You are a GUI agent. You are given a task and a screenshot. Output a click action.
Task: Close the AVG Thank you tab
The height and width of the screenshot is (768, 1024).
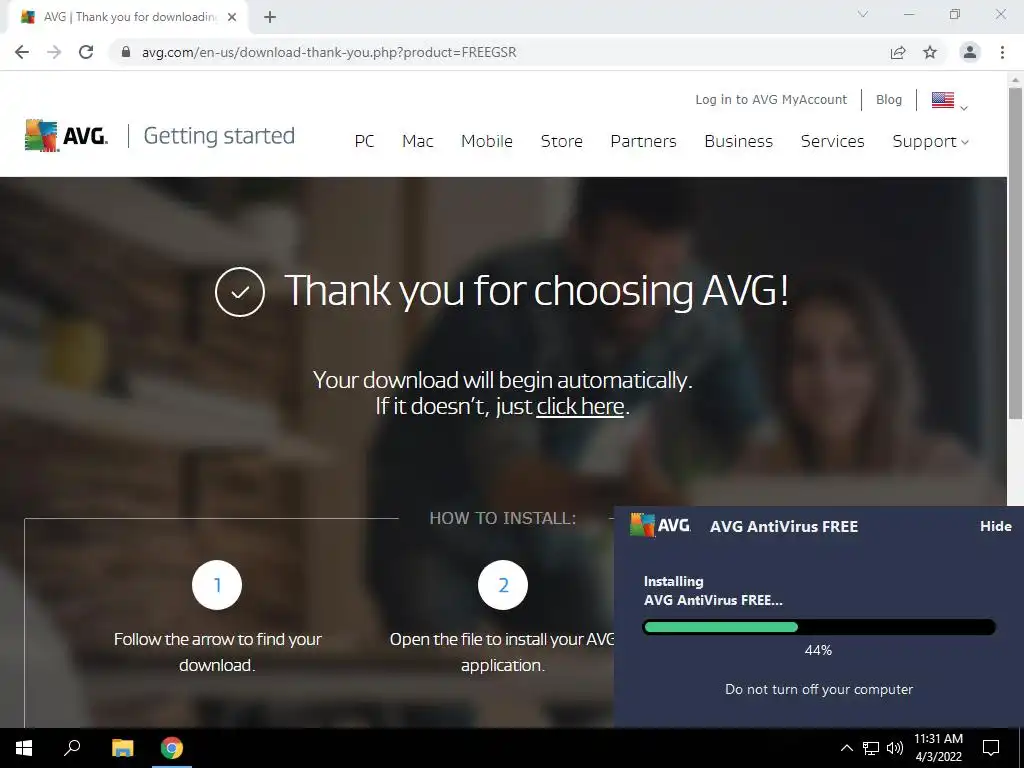[x=232, y=17]
